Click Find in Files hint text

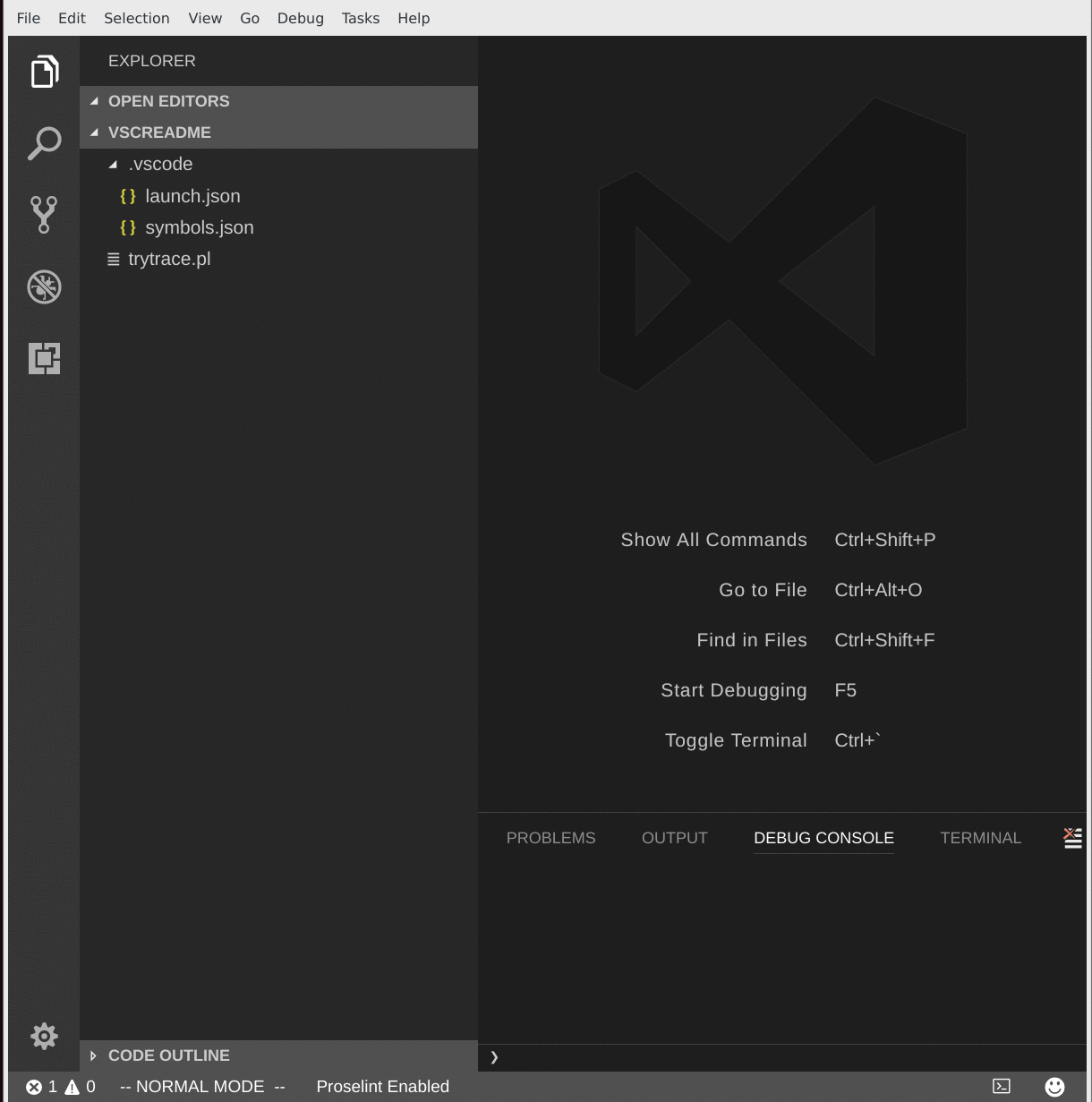pyautogui.click(x=752, y=640)
